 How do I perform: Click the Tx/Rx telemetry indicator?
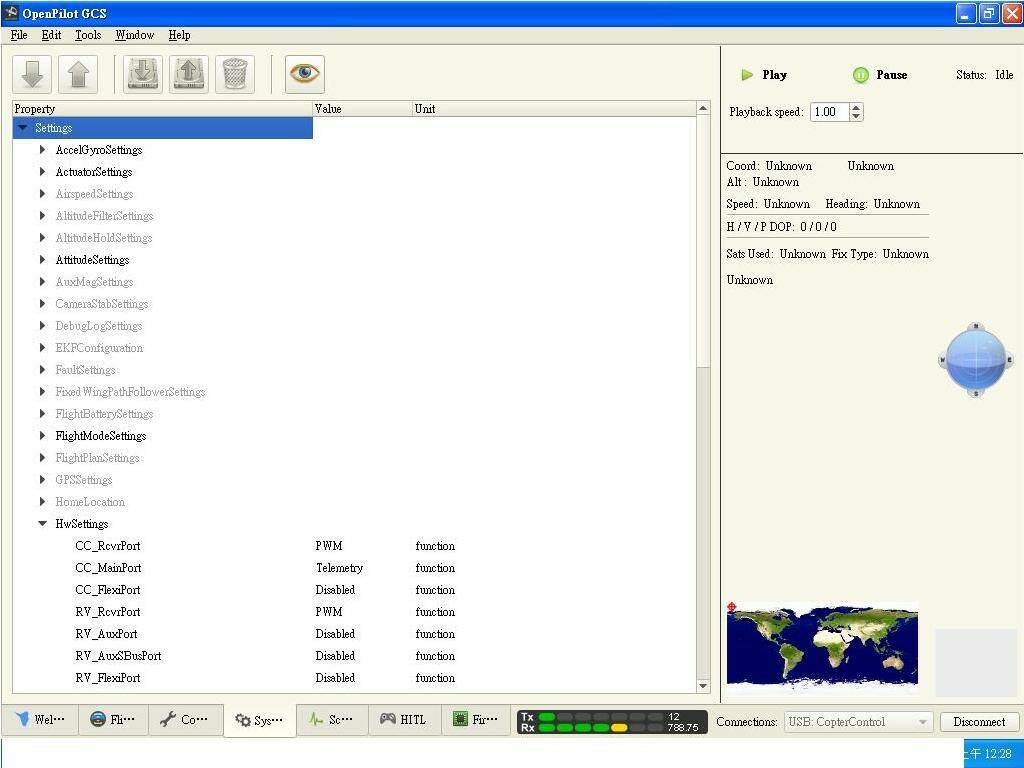[611, 722]
